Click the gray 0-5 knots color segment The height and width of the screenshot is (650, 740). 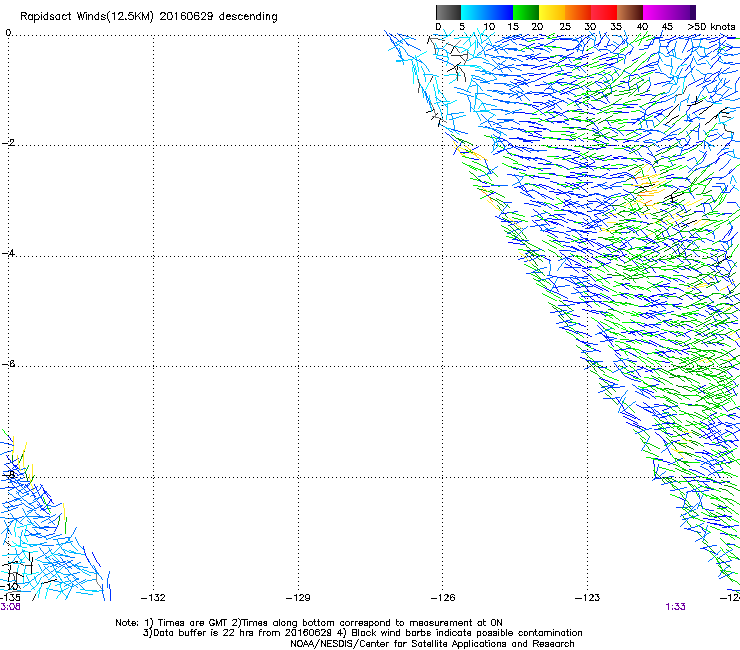(x=448, y=12)
